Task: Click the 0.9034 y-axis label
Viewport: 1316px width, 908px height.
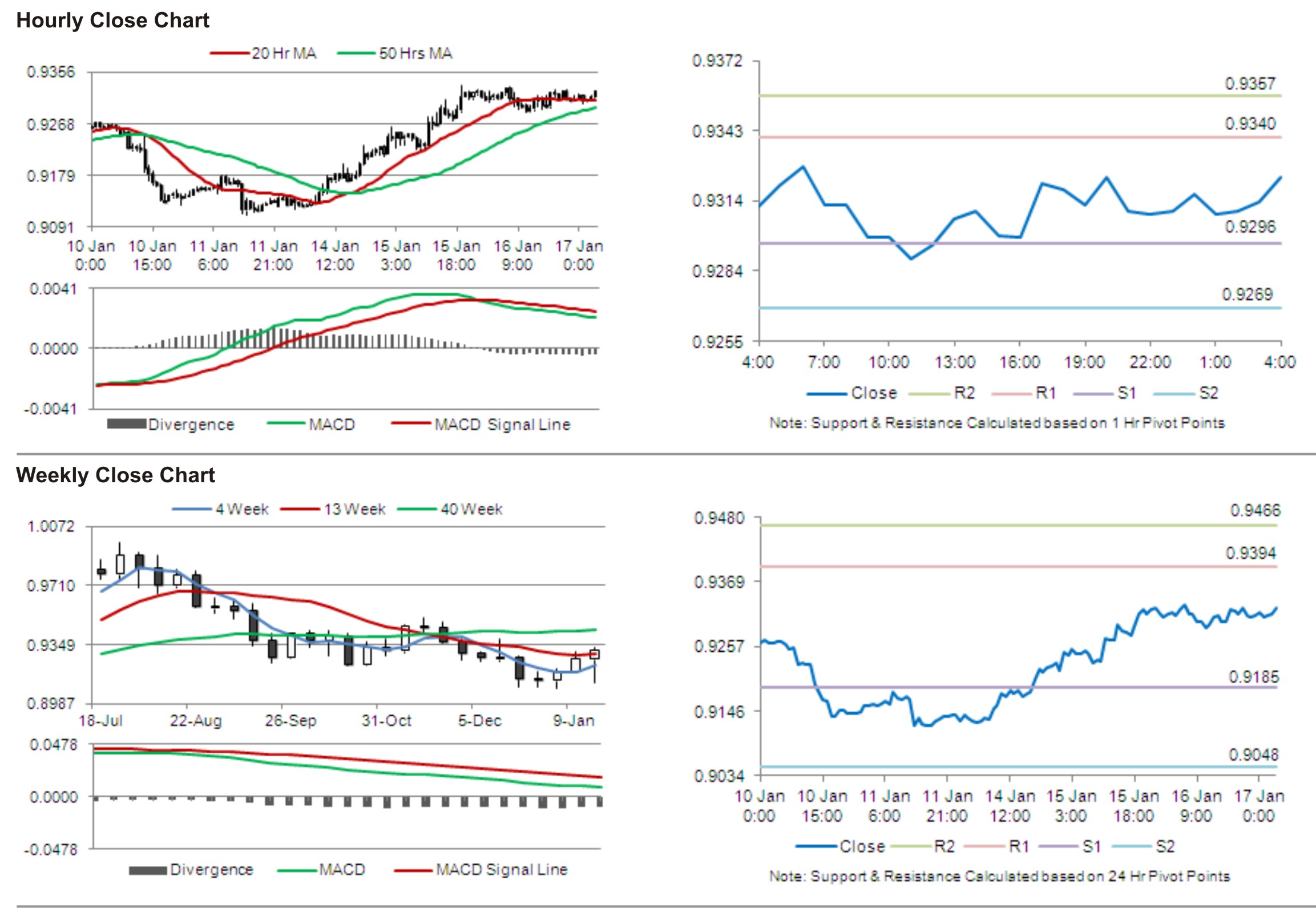Action: pyautogui.click(x=719, y=776)
